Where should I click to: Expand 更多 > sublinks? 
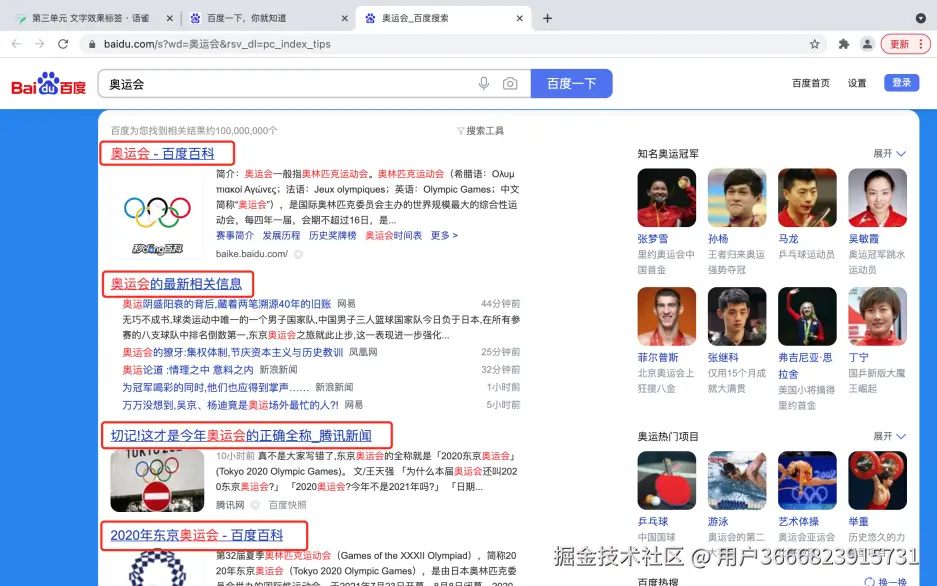coord(444,235)
